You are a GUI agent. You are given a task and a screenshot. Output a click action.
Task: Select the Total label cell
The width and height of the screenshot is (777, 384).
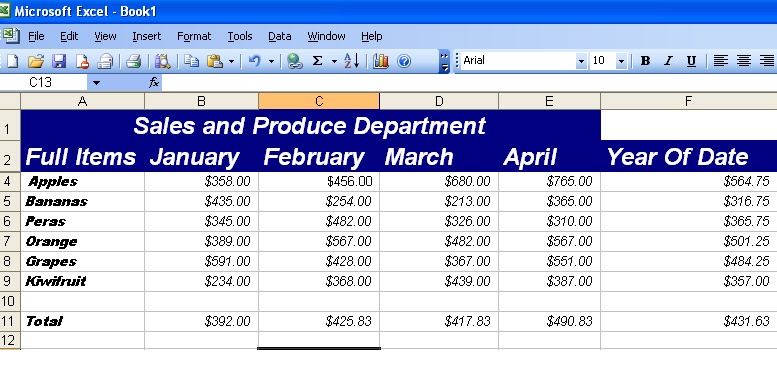(82, 321)
